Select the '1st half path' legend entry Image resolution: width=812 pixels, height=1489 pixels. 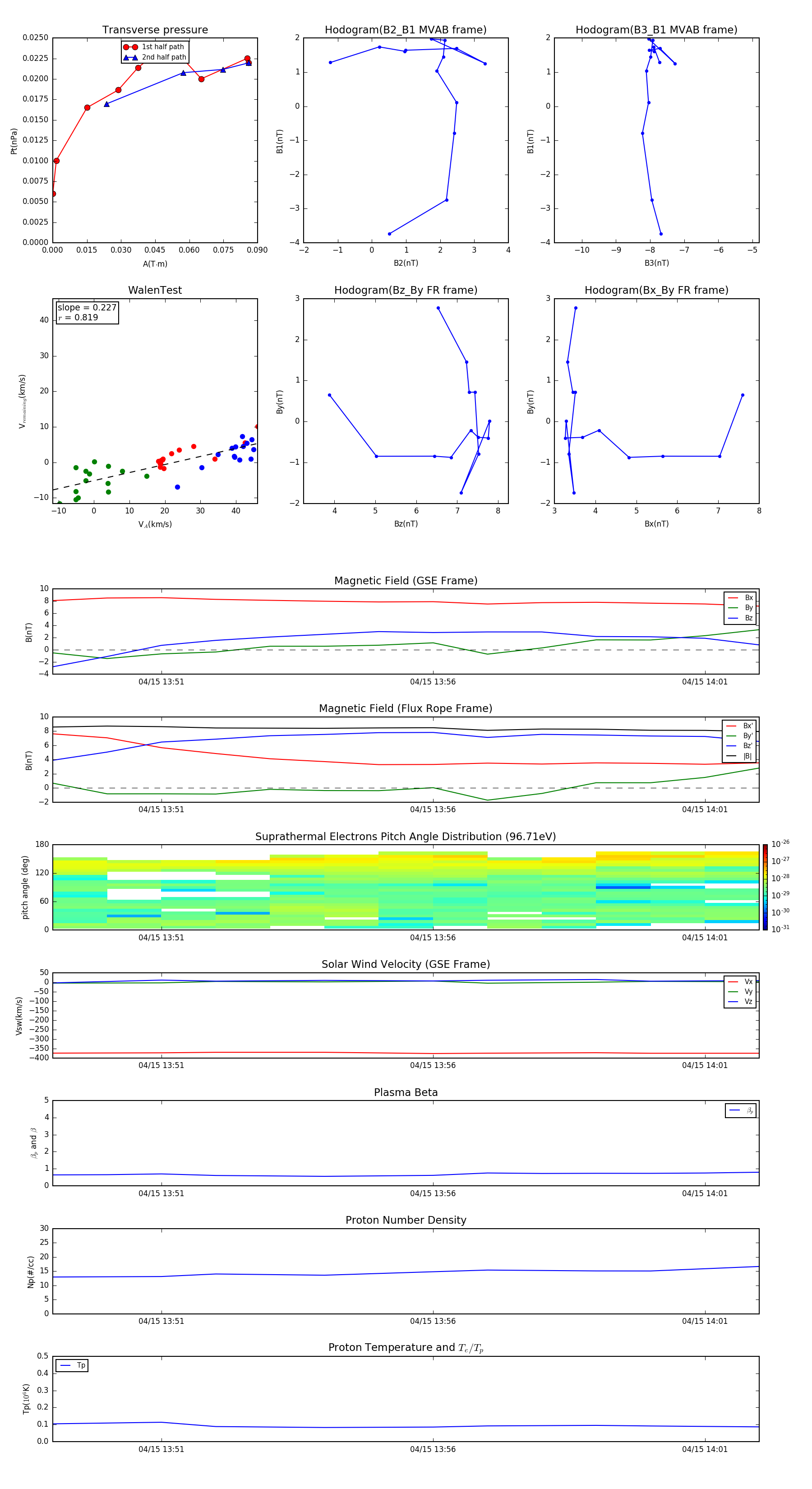154,47
